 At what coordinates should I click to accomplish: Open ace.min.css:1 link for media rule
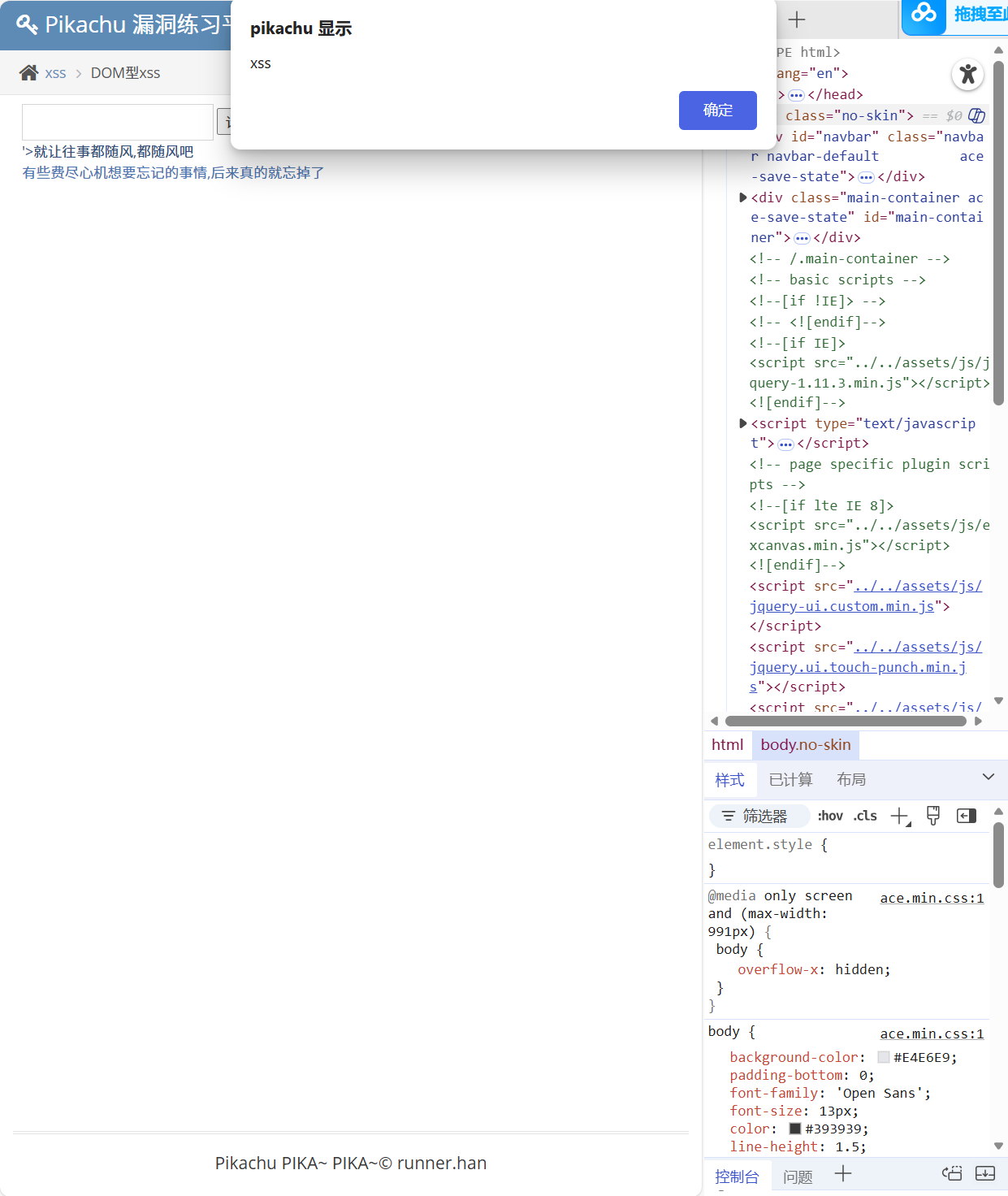(932, 898)
